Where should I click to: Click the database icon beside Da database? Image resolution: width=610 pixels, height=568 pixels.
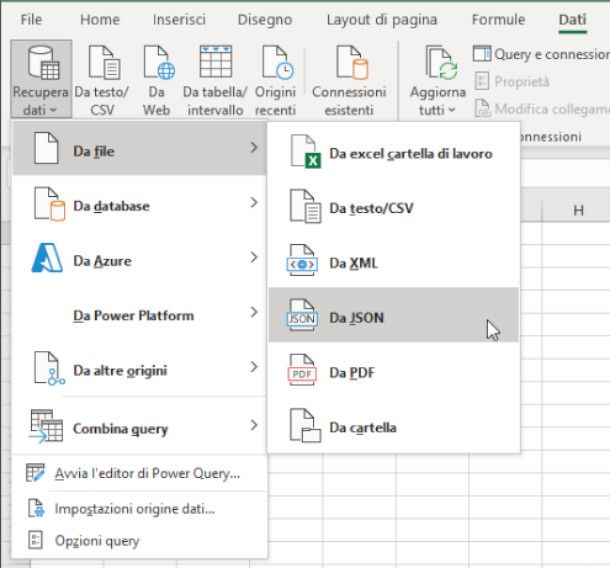coord(49,204)
